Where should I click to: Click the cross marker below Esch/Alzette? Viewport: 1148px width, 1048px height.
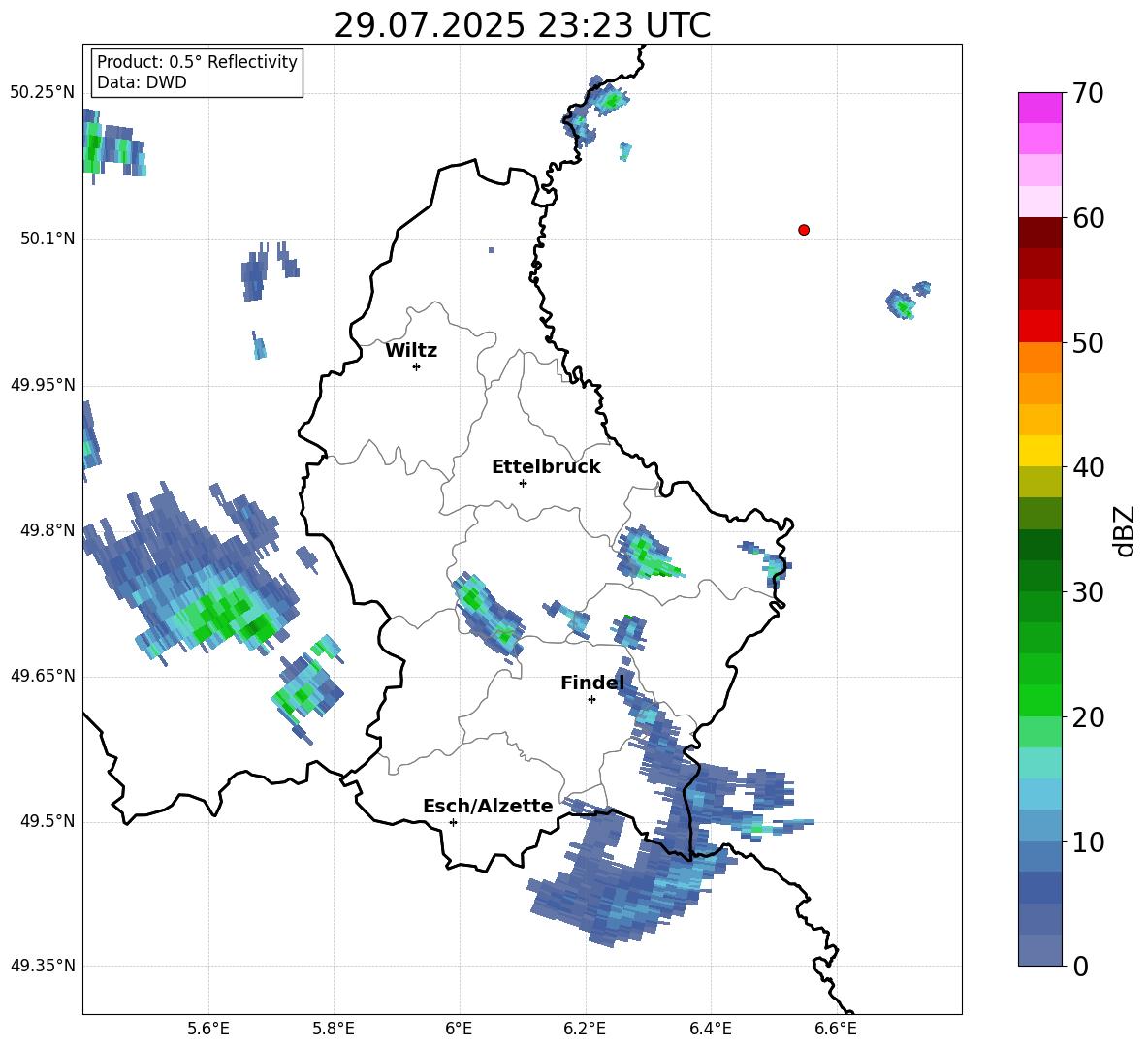pyautogui.click(x=453, y=822)
